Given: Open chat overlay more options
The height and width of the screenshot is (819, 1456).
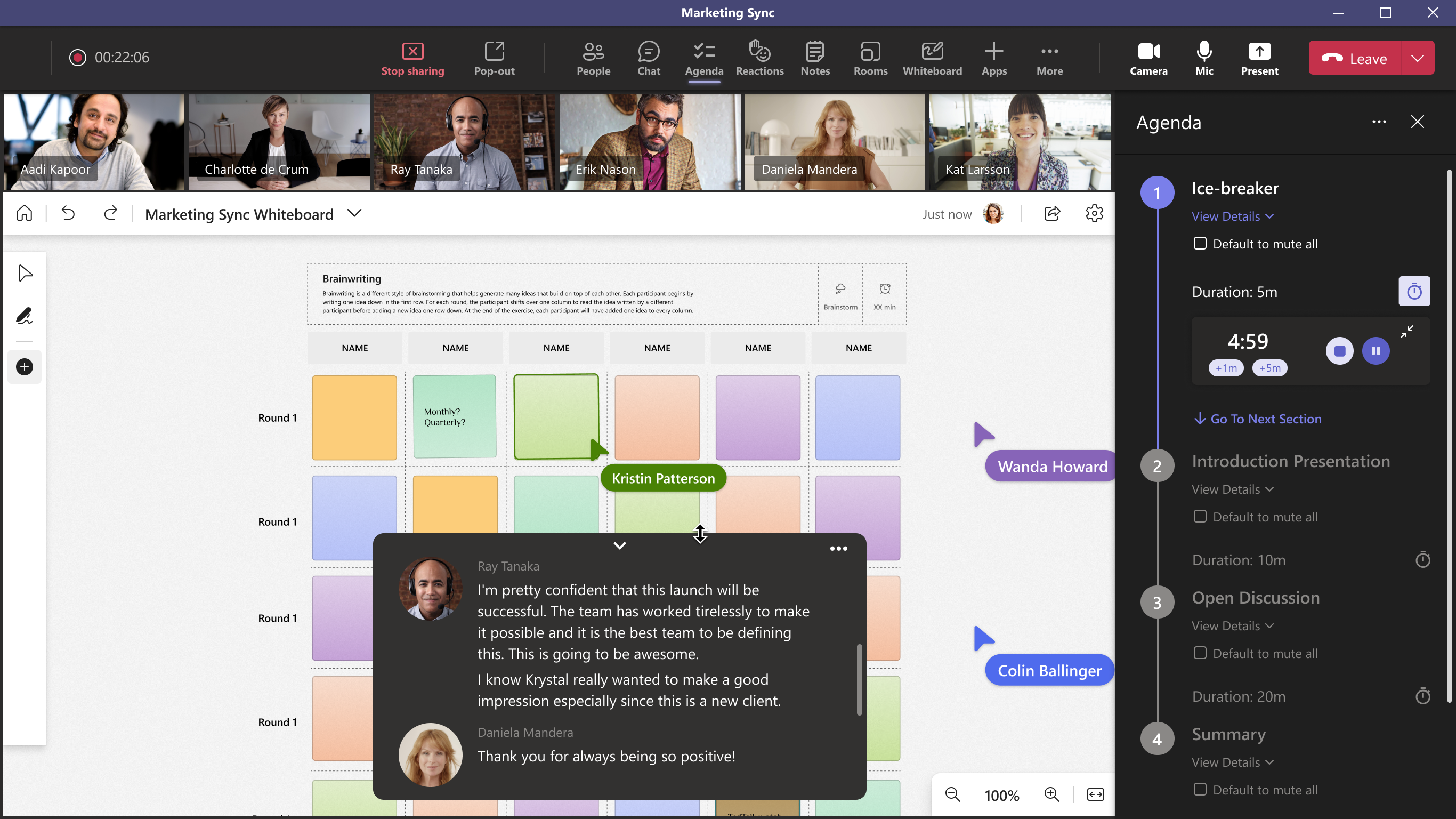Looking at the screenshot, I should pos(838,548).
